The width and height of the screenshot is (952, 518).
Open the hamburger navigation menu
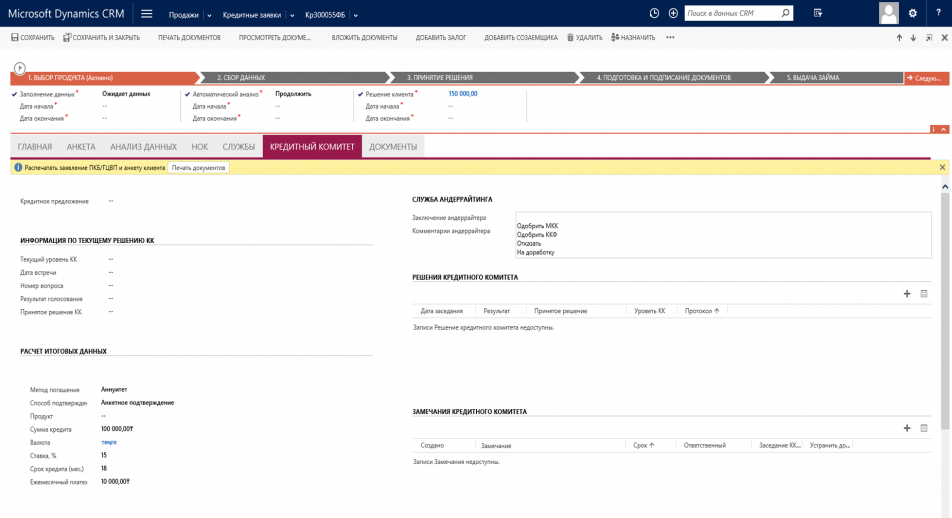tap(147, 14)
